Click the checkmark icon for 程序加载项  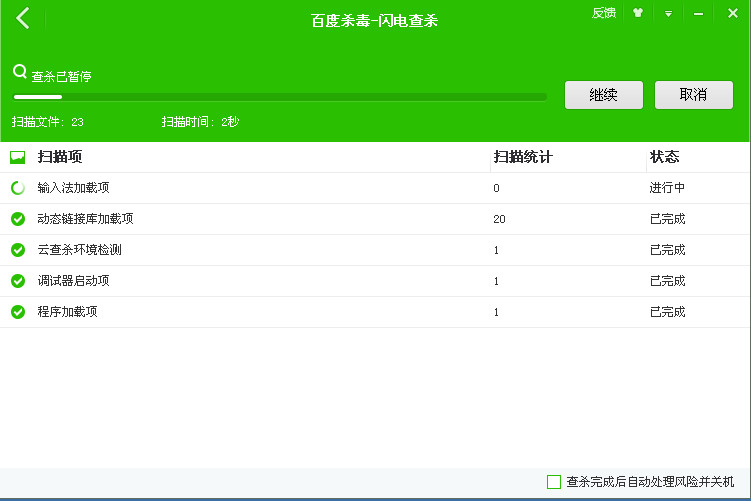tap(18, 312)
